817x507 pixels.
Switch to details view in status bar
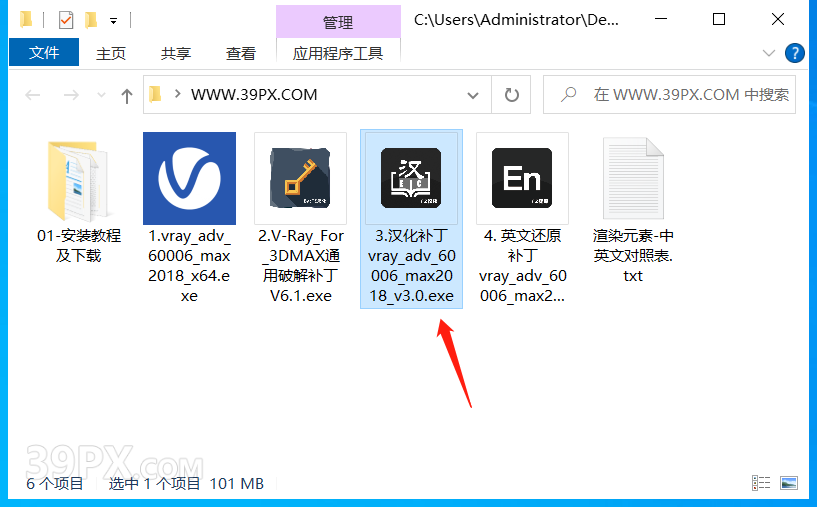tap(761, 483)
